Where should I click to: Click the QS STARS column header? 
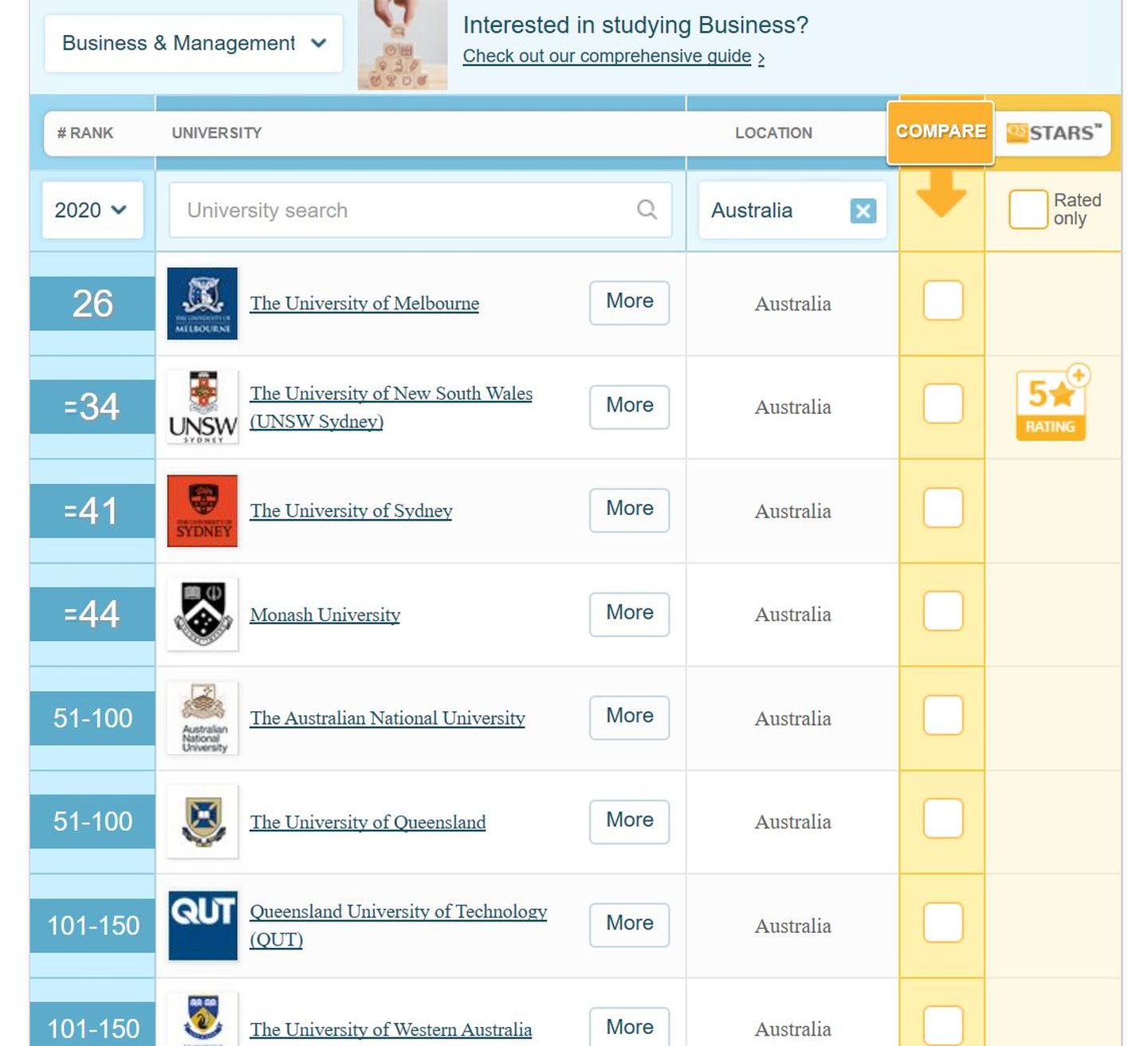pyautogui.click(x=1053, y=132)
